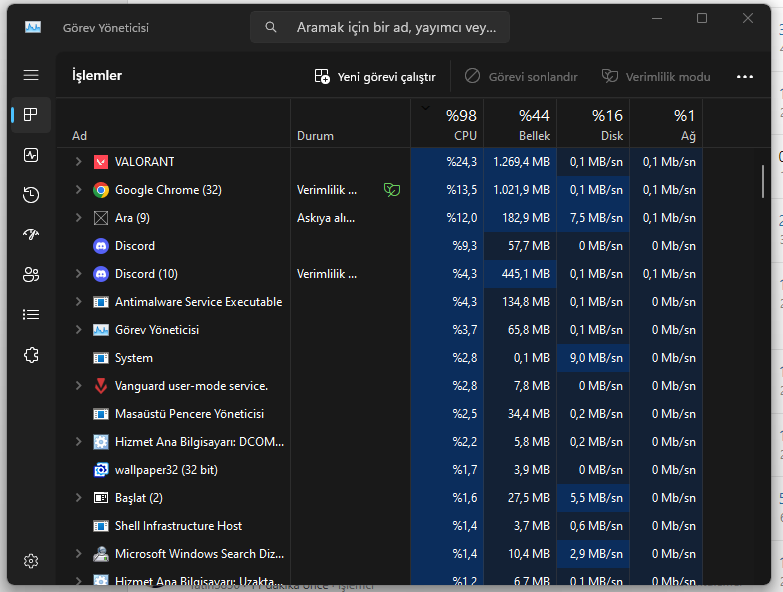Expand the Google Chrome (32) group
Viewport: 783px width, 592px height.
tap(78, 190)
